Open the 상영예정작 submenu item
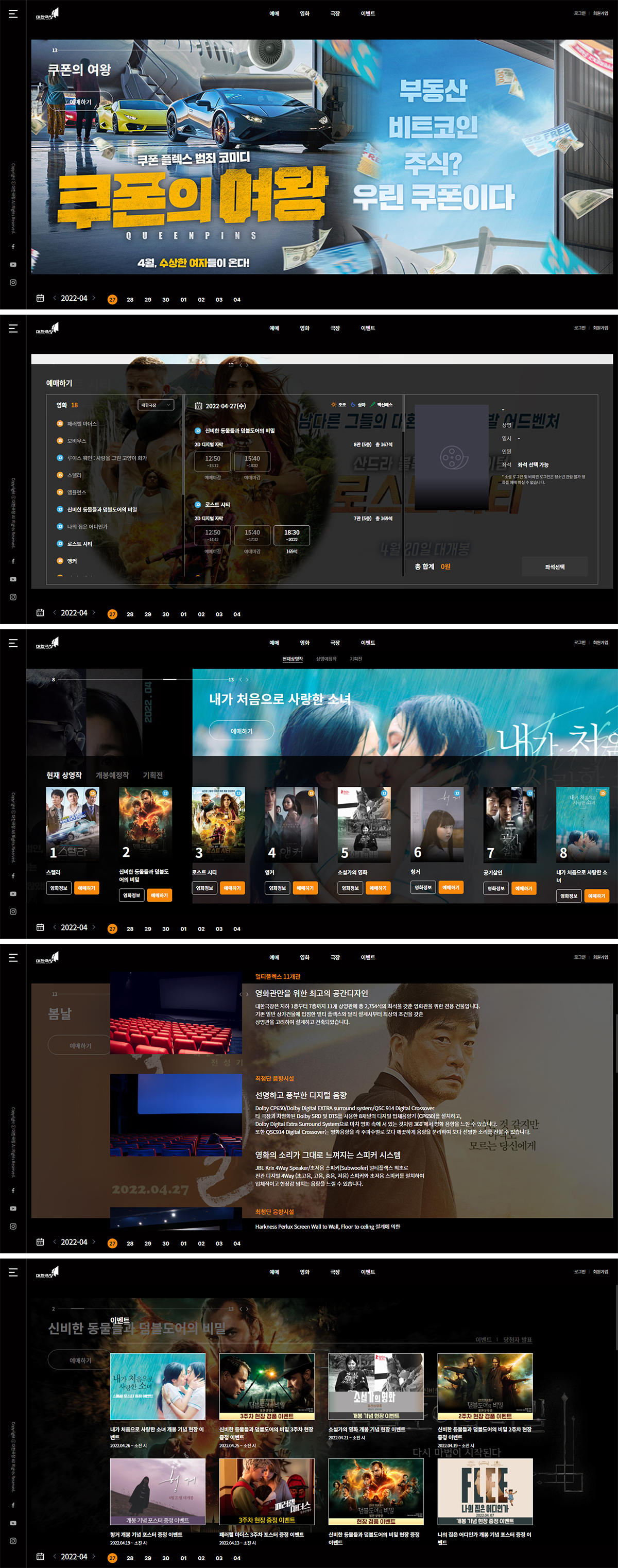This screenshot has width=618, height=1568. [326, 659]
